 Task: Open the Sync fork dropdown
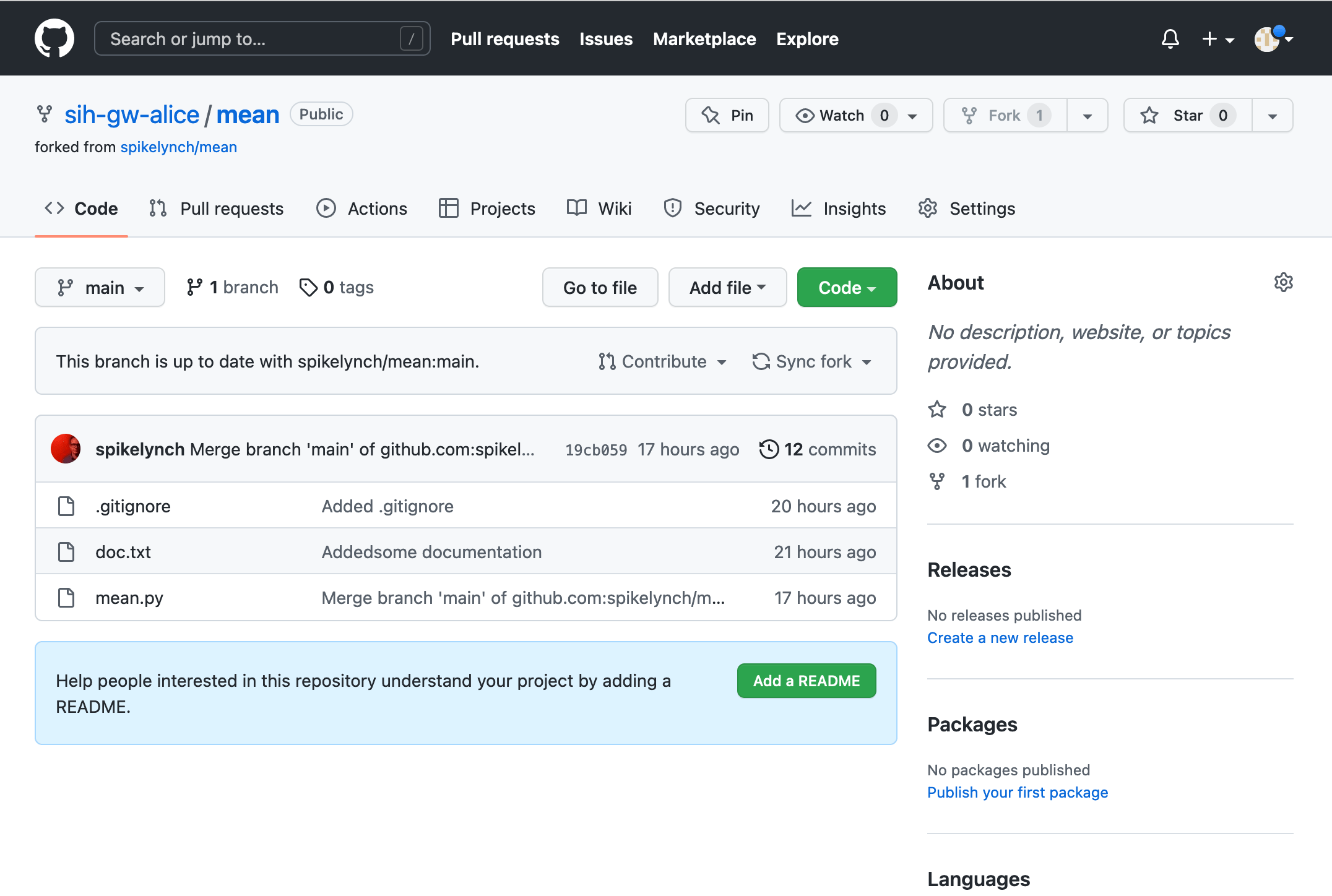click(x=811, y=361)
